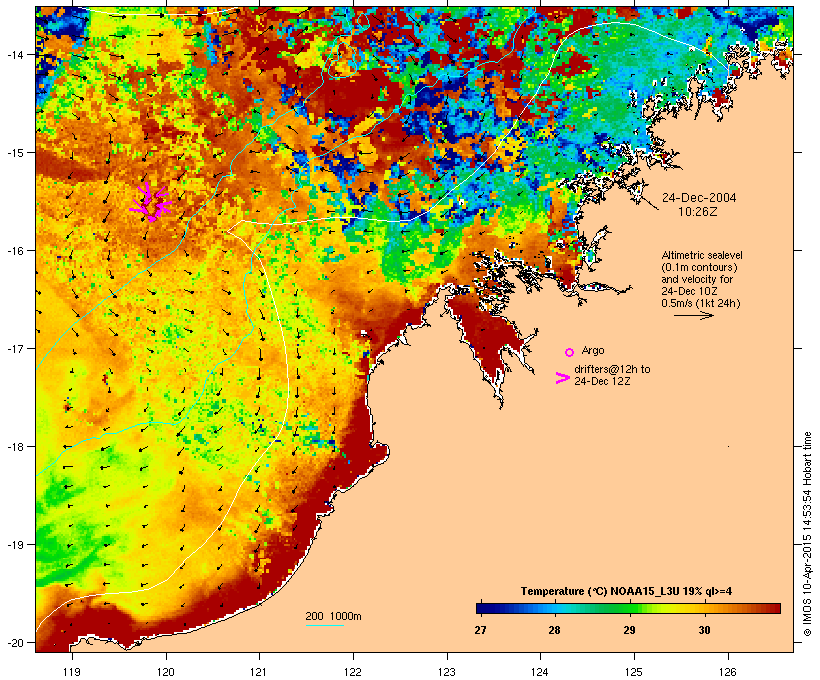Click the longitude label 124
This screenshot has width=820, height=680.
coord(540,672)
